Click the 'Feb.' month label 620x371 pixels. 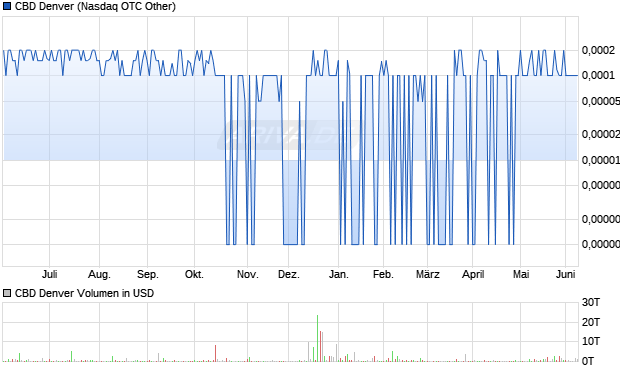coord(383,274)
